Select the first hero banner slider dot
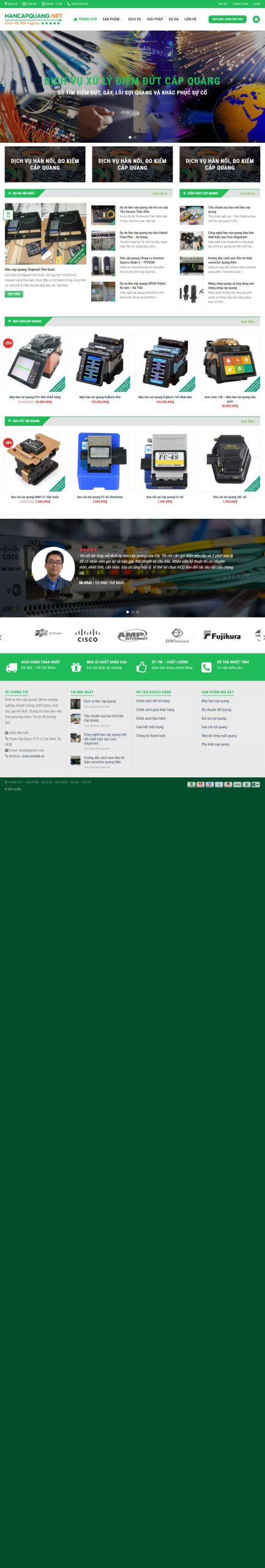Image resolution: width=265 pixels, height=1568 pixels. tap(130, 137)
